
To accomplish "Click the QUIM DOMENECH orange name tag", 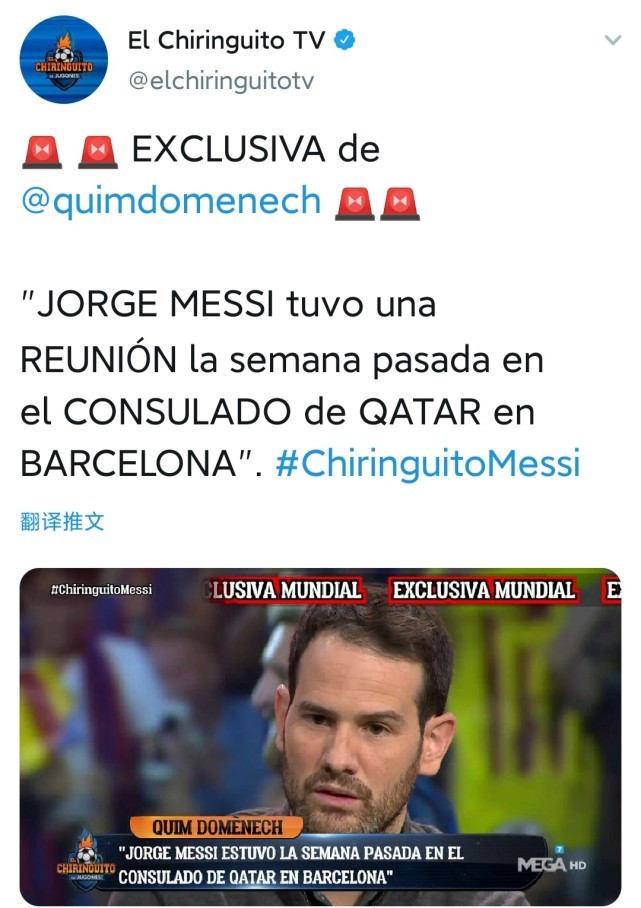I will click(x=217, y=827).
